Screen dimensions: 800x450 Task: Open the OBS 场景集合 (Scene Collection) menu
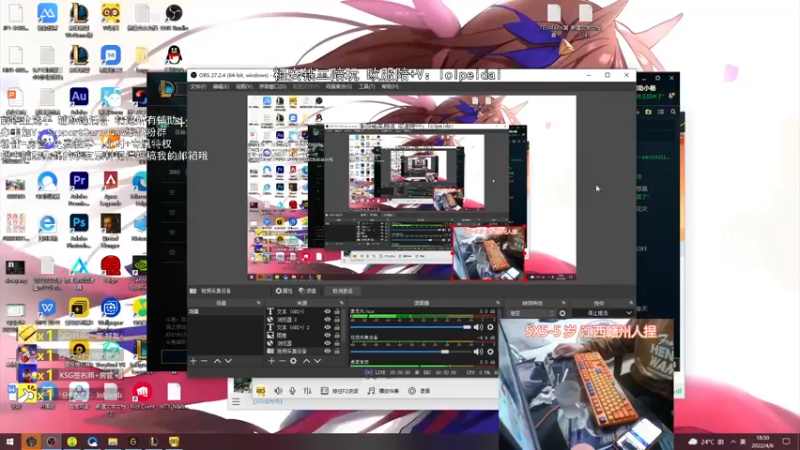[339, 87]
